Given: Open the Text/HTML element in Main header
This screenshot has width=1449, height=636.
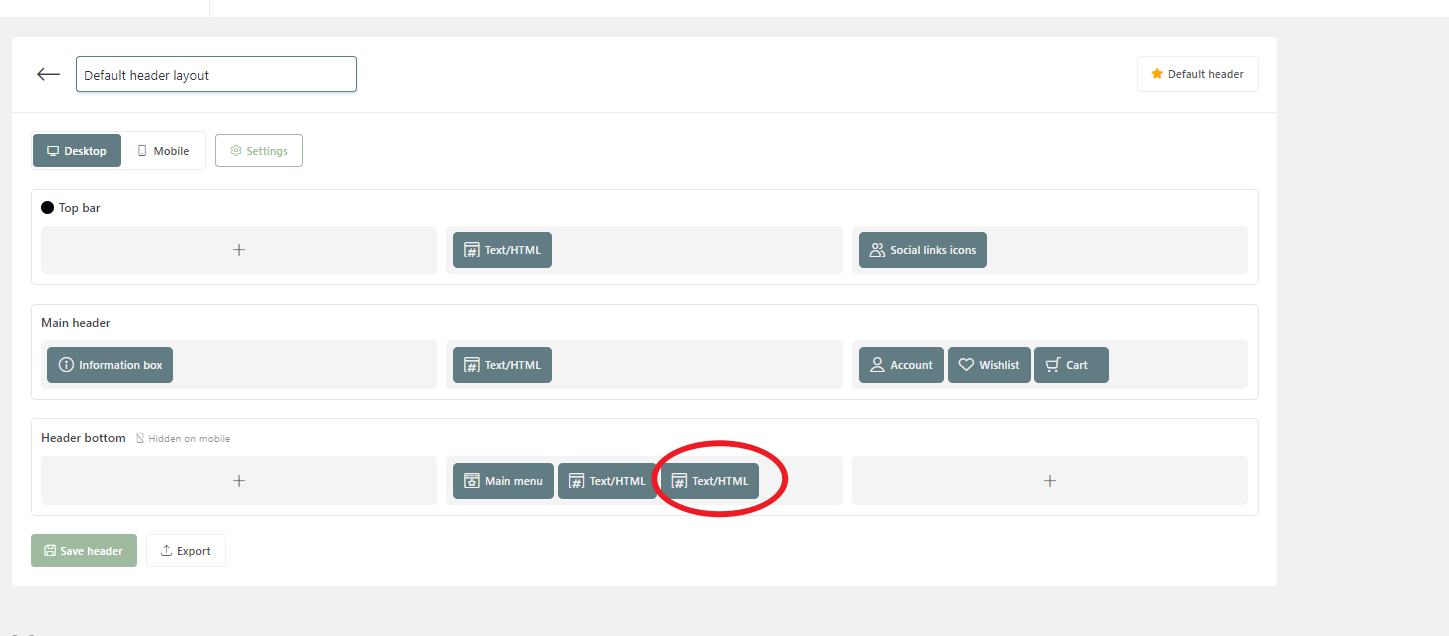Looking at the screenshot, I should (x=501, y=364).
